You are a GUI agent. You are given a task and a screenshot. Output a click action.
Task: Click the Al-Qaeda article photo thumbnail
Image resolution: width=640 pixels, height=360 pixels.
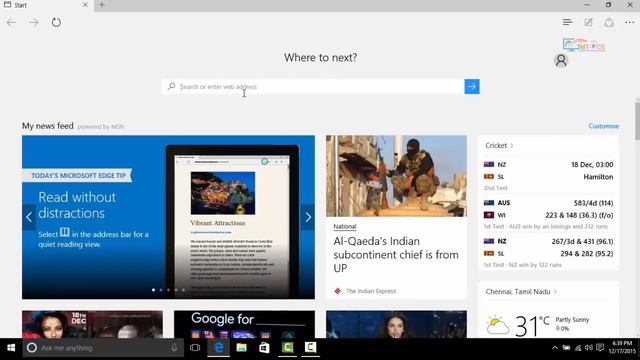[x=396, y=176]
